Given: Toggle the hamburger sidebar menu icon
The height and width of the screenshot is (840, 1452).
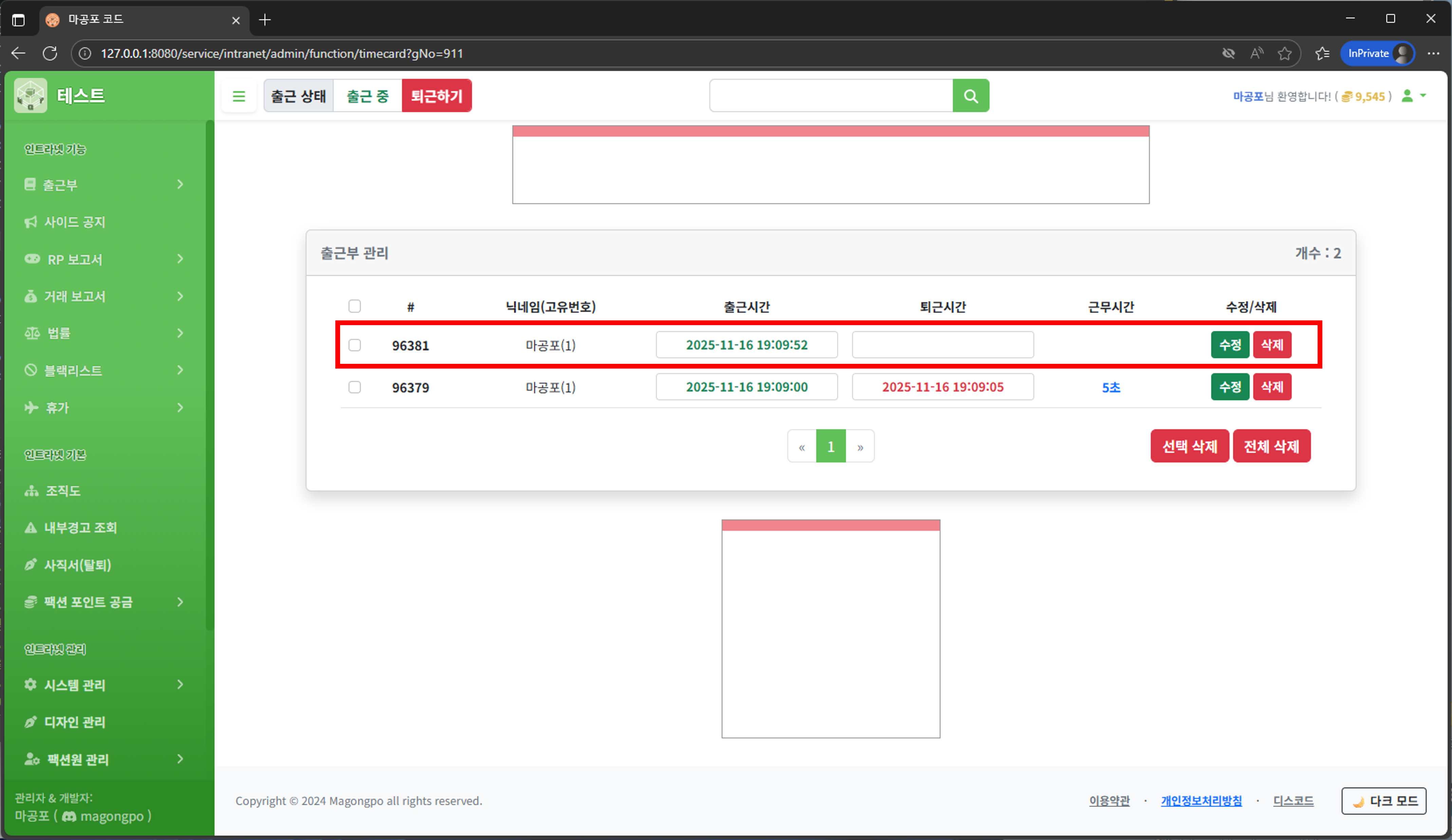Looking at the screenshot, I should [x=239, y=96].
